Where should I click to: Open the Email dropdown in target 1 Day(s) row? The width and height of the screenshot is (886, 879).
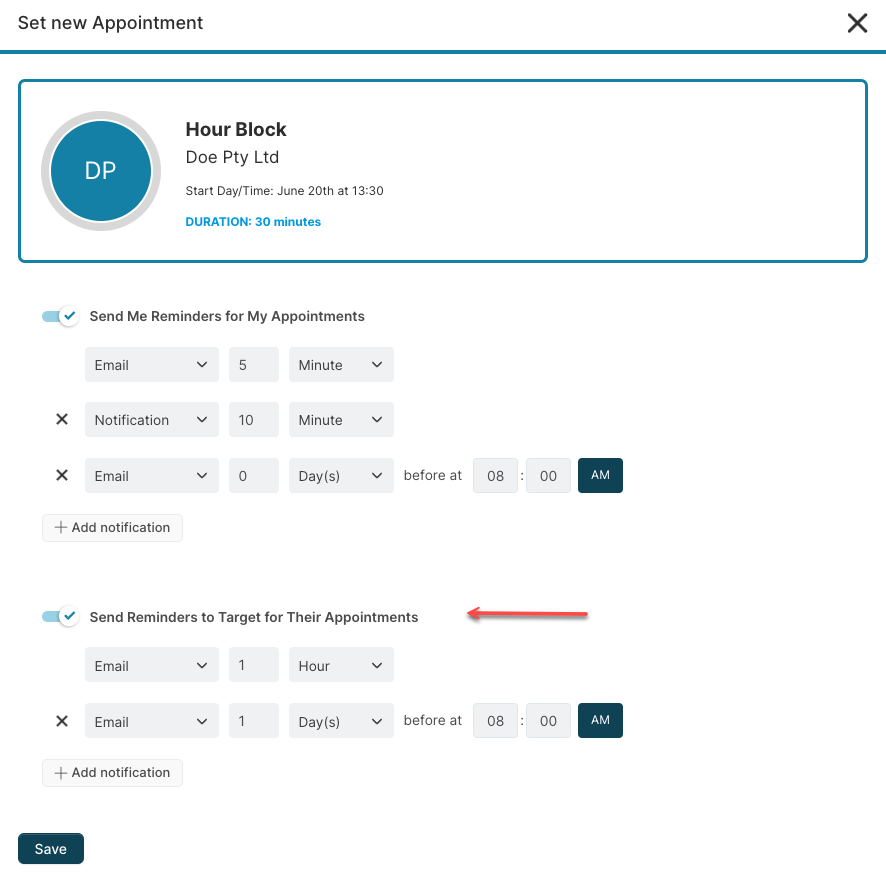[151, 720]
